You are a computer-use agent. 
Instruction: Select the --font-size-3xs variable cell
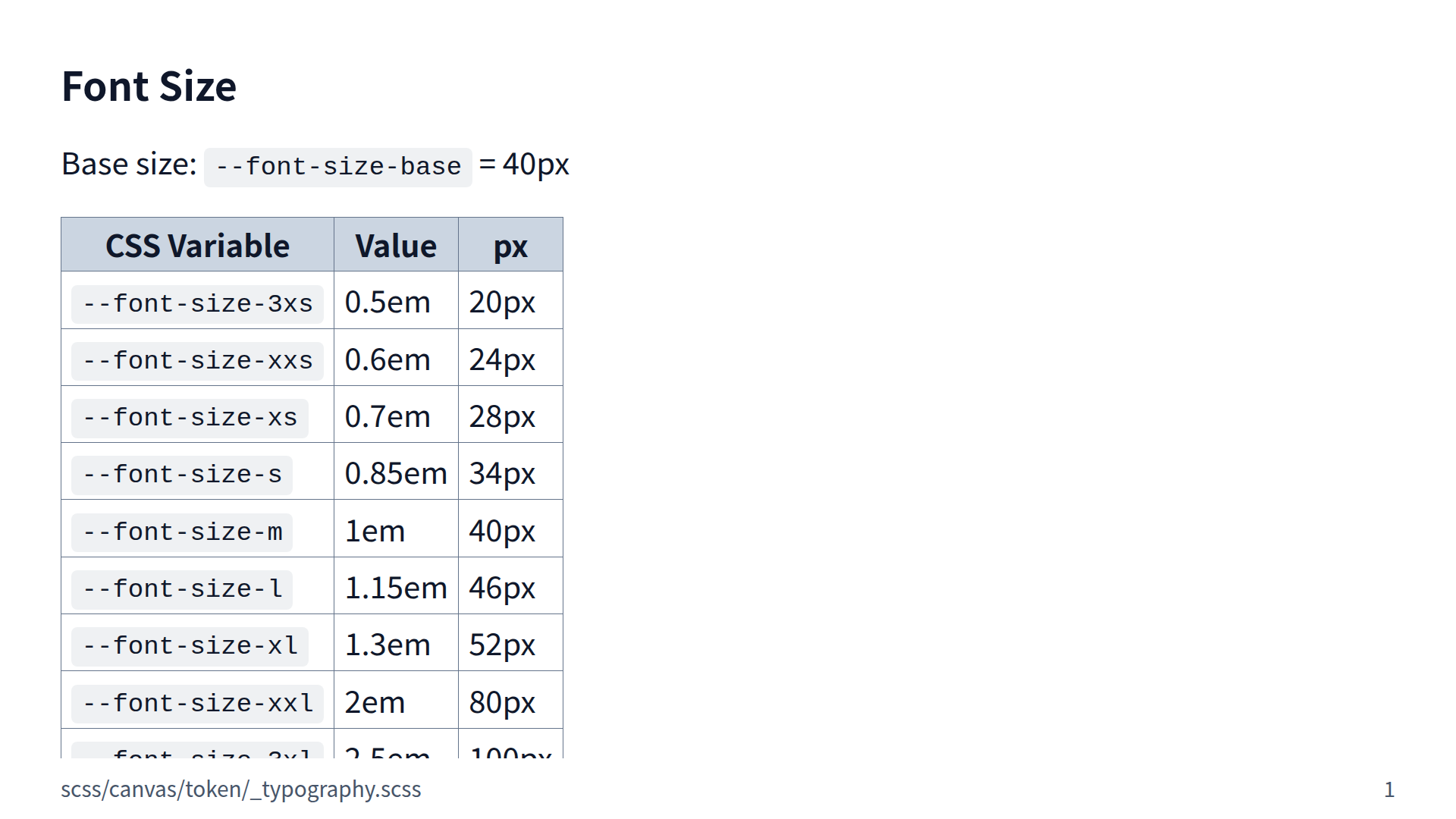(197, 304)
